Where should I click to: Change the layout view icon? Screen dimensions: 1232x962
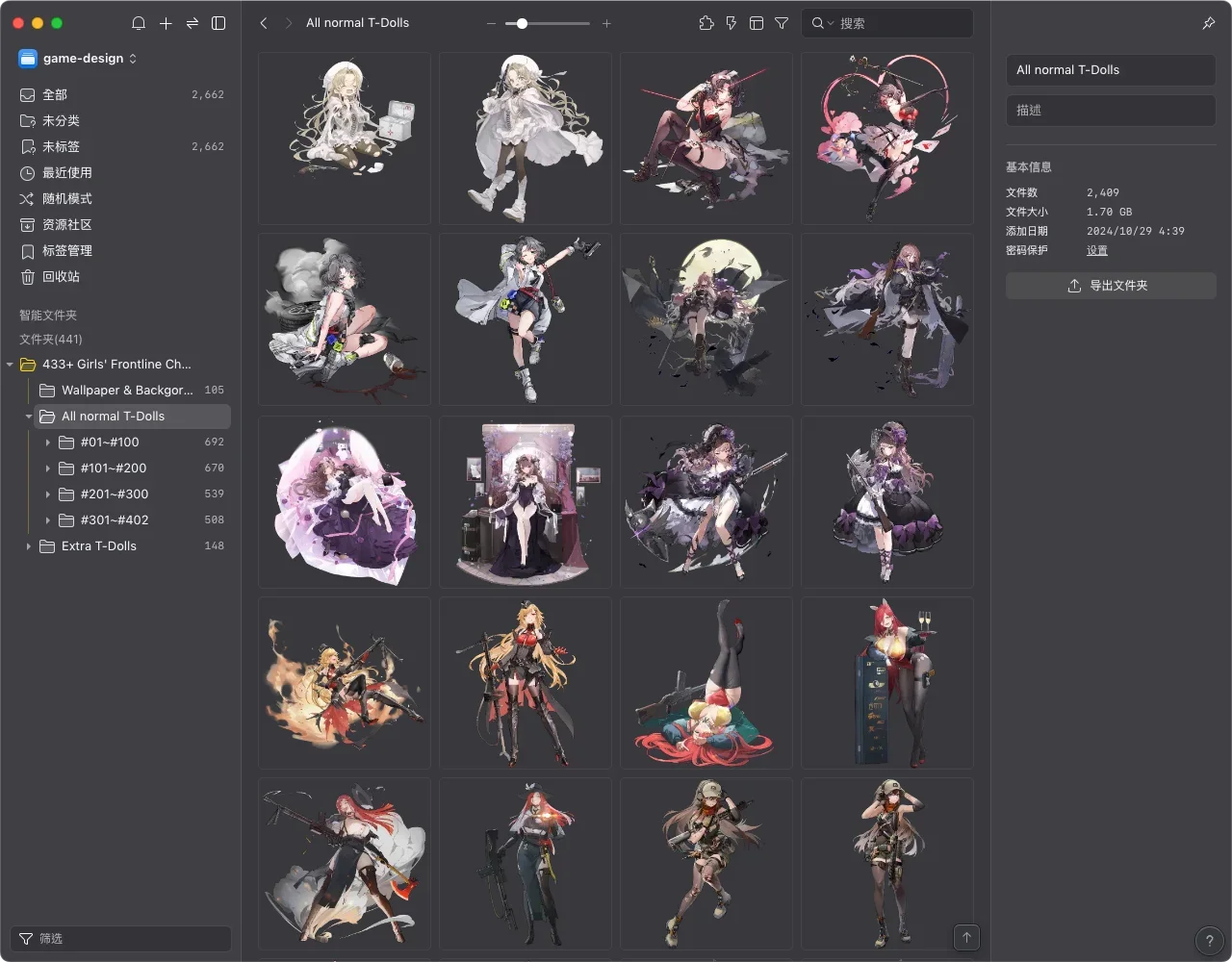tap(757, 23)
